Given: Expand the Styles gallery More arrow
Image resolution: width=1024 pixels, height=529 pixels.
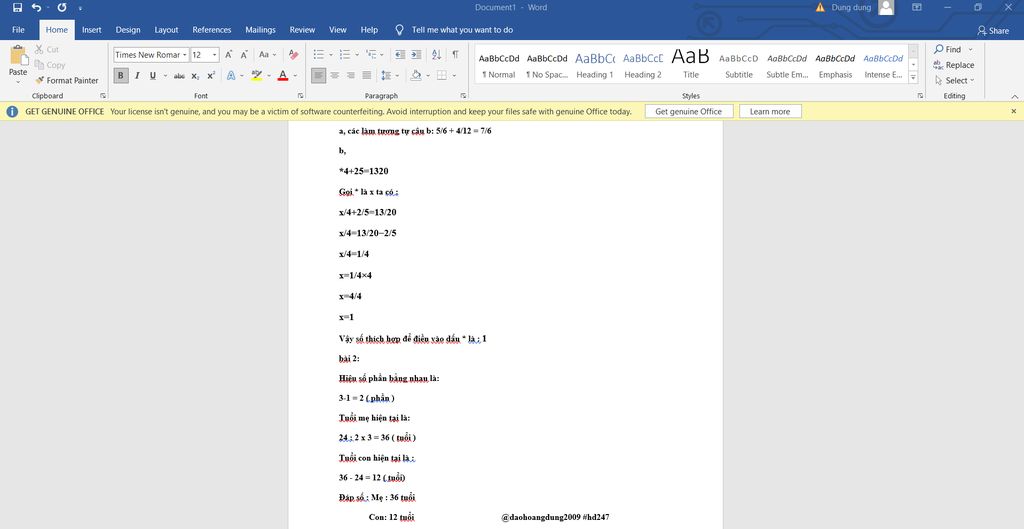Looking at the screenshot, I should pos(914,78).
